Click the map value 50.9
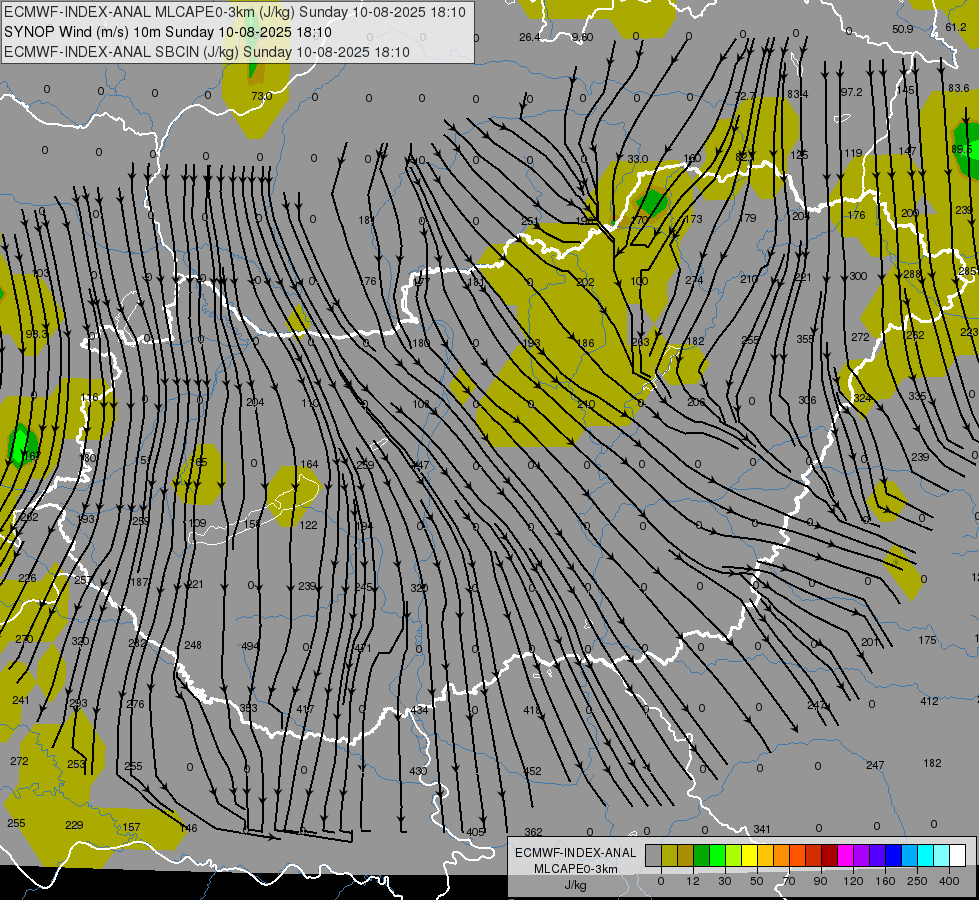This screenshot has width=979, height=900. click(902, 29)
